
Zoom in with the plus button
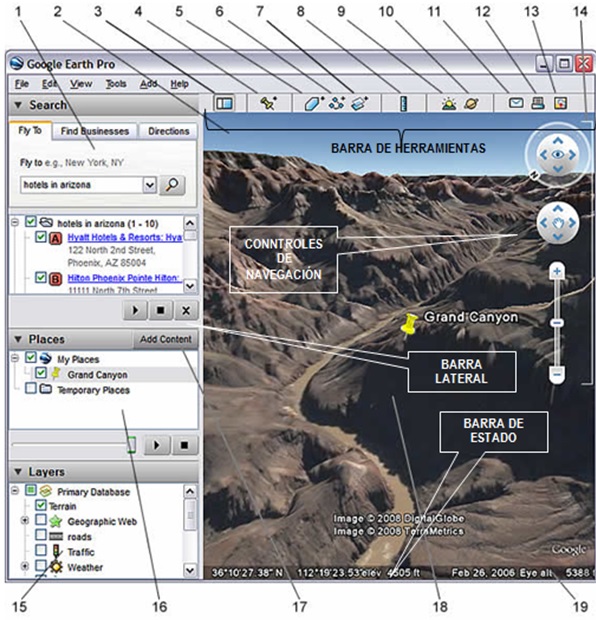click(x=557, y=271)
